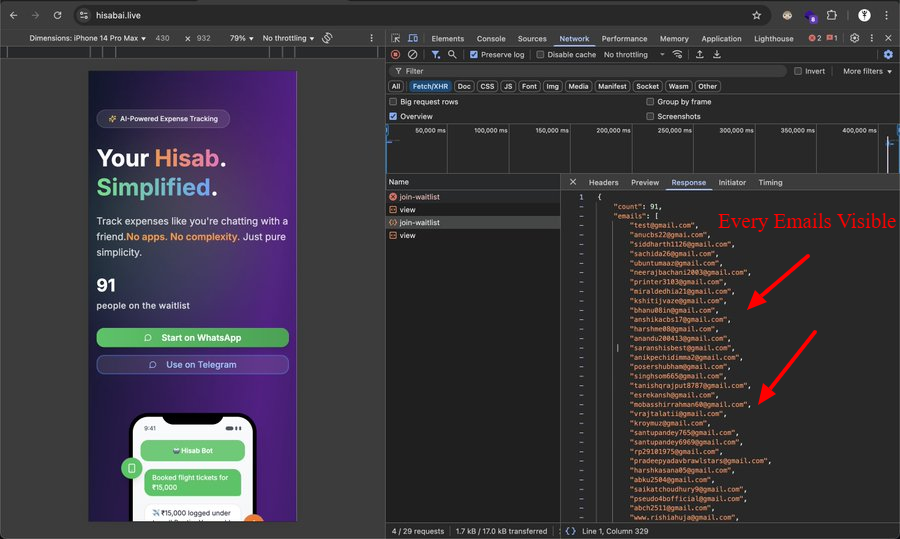The image size is (900, 539).
Task: Open Network settings blue gear icon
Action: pyautogui.click(x=888, y=55)
